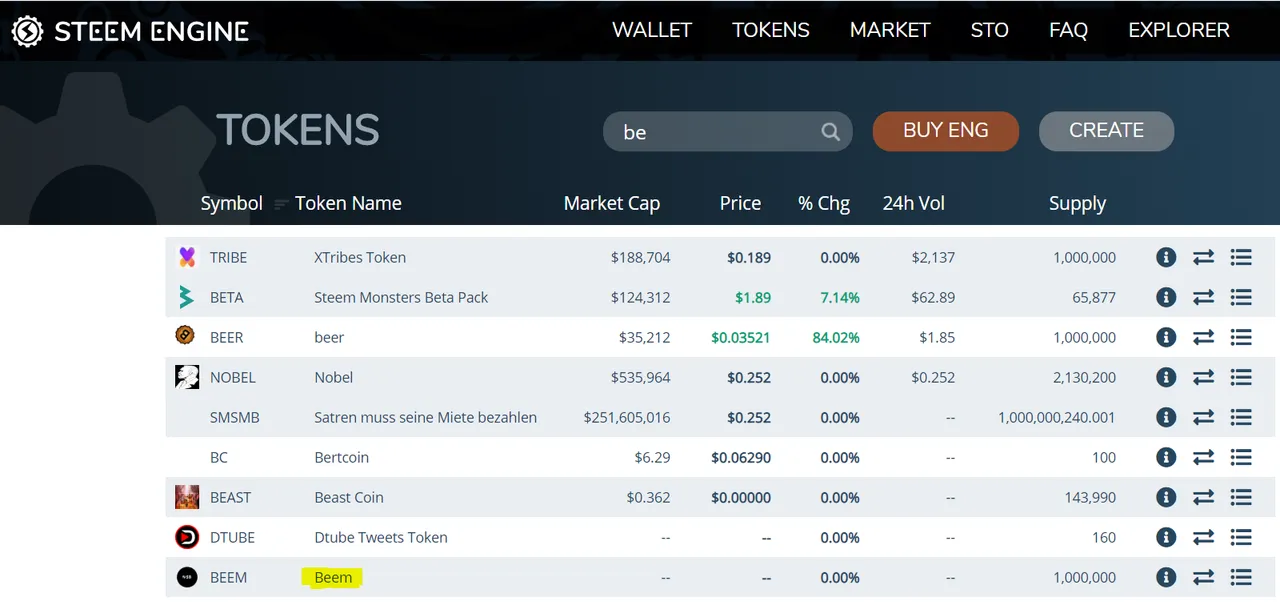Click the CREATE token button
The width and height of the screenshot is (1280, 602).
pos(1106,131)
